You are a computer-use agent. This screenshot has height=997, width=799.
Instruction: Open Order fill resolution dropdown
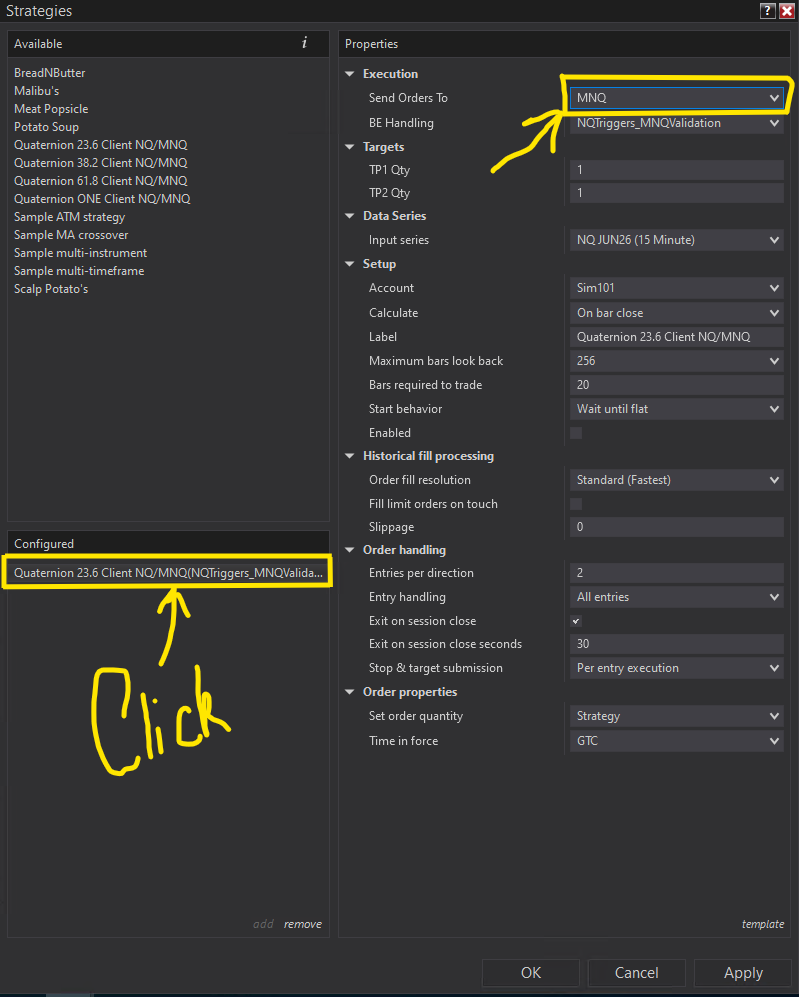point(676,480)
